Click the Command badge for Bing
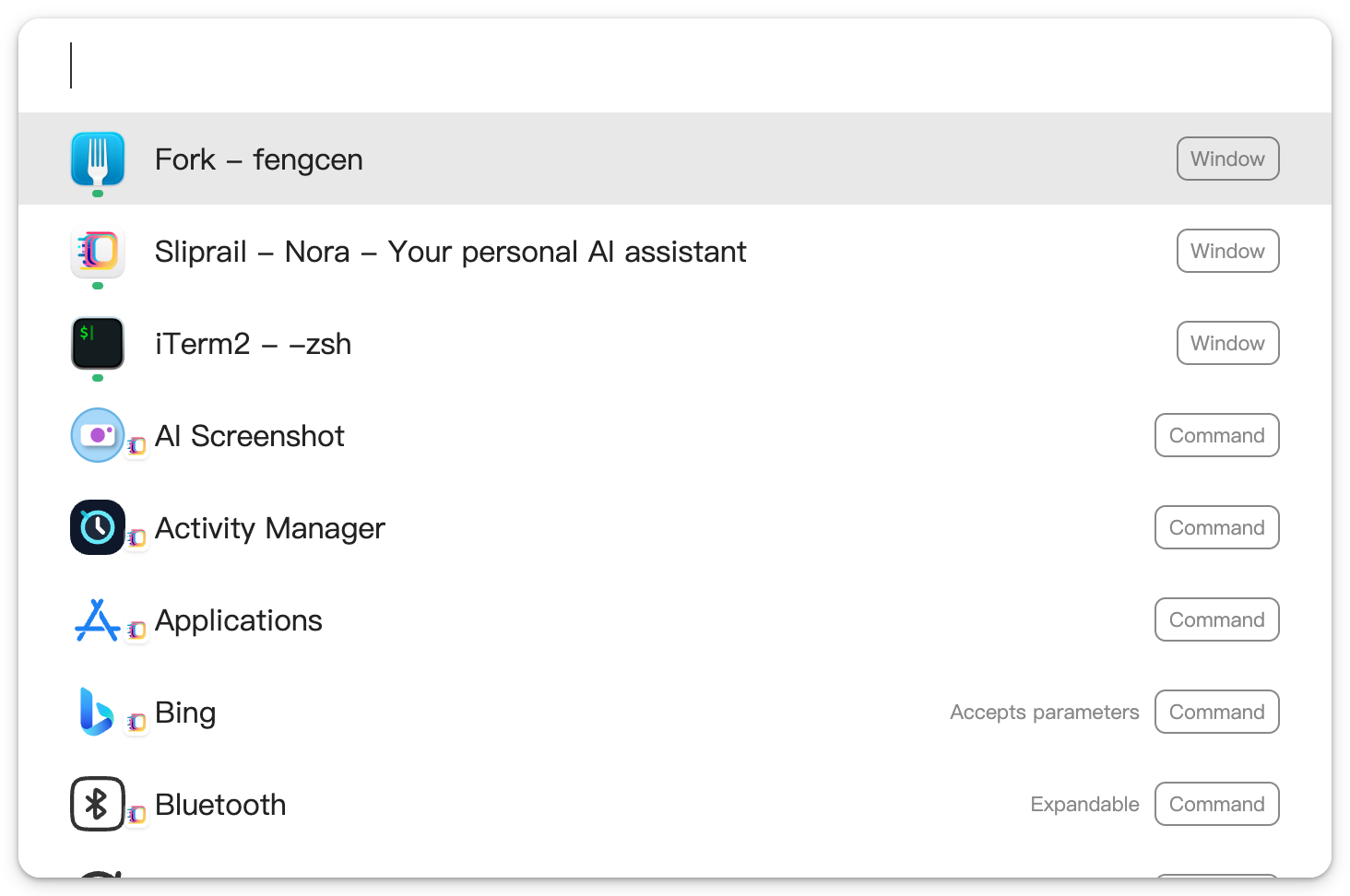 click(x=1216, y=712)
